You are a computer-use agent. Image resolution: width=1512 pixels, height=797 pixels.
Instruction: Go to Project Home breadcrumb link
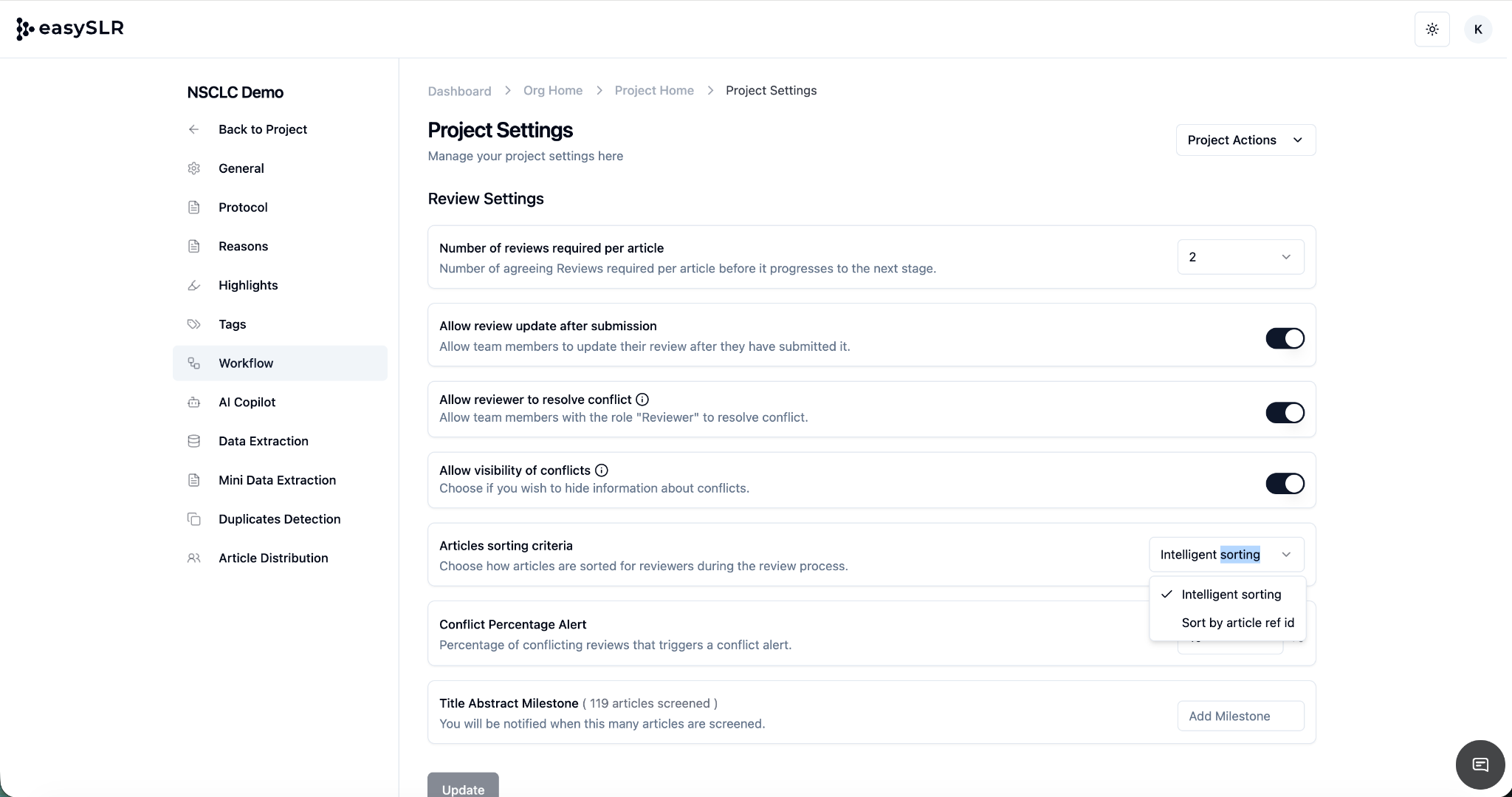pyautogui.click(x=654, y=90)
